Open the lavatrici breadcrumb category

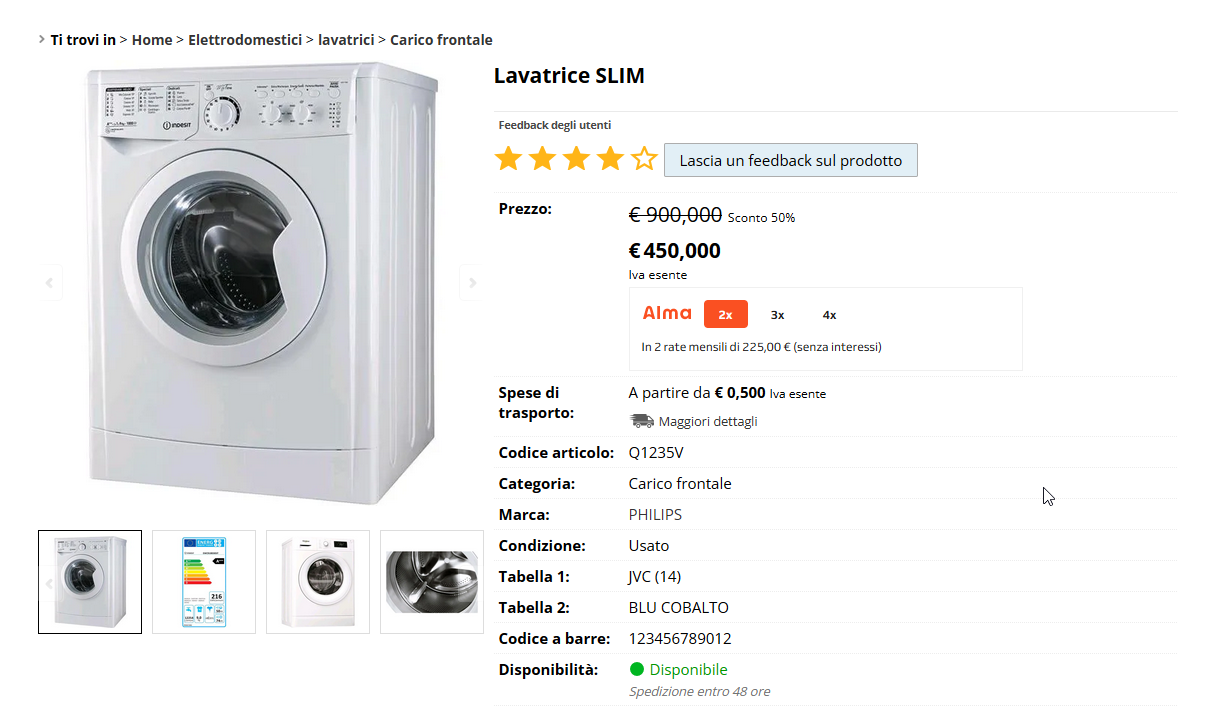[346, 40]
